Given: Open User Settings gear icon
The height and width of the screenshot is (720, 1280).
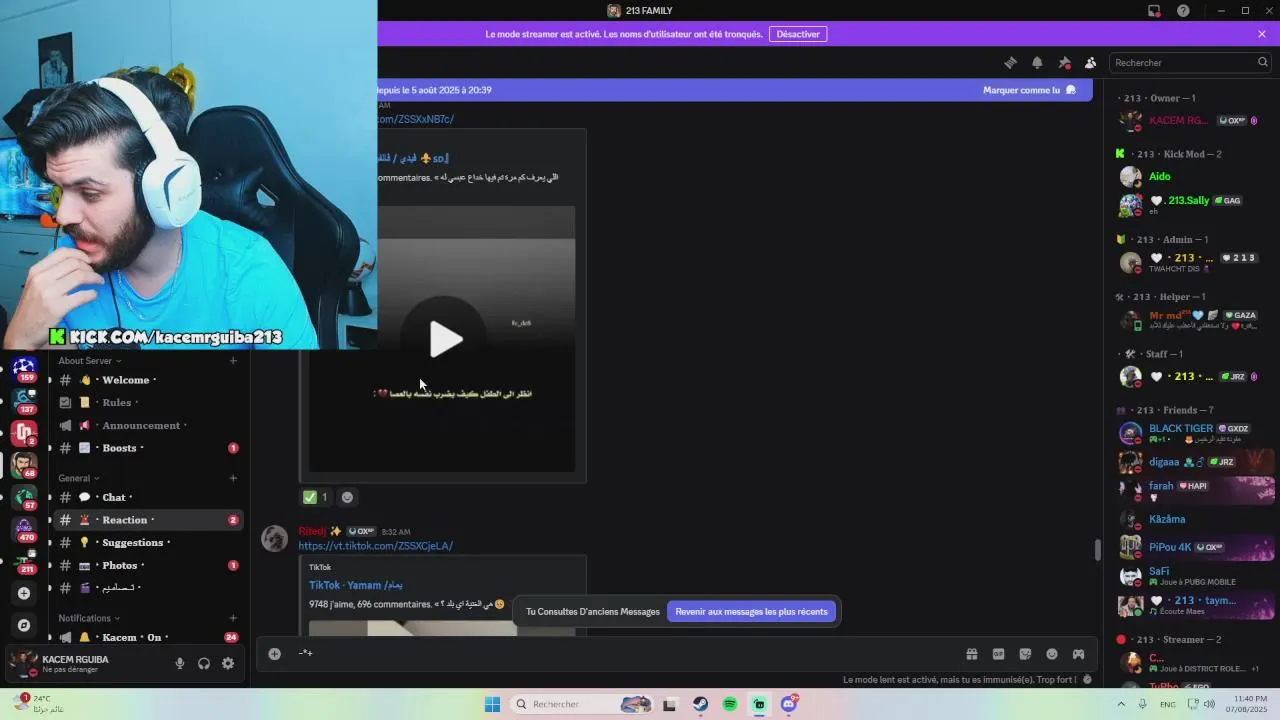Looking at the screenshot, I should 228,663.
